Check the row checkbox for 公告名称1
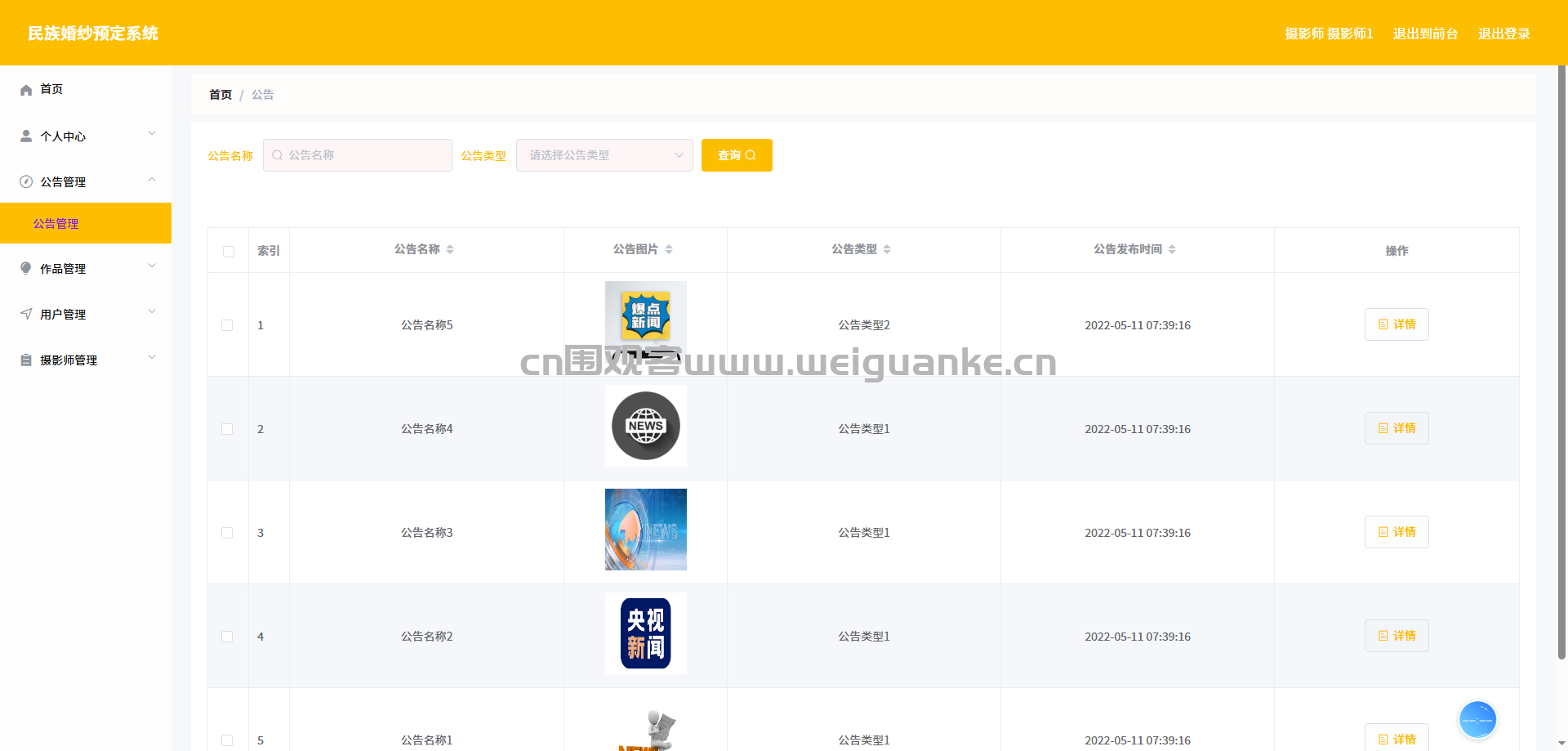Screen dimensions: 1568x751 [227, 740]
